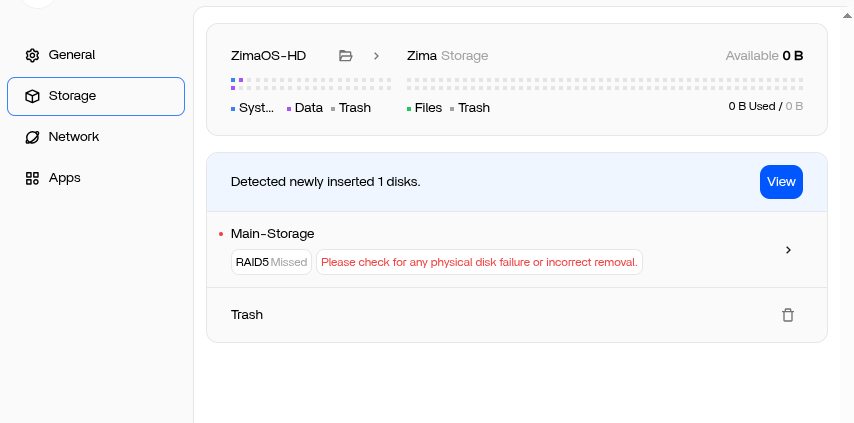
Task: Click the Storage cube icon
Action: point(32,96)
